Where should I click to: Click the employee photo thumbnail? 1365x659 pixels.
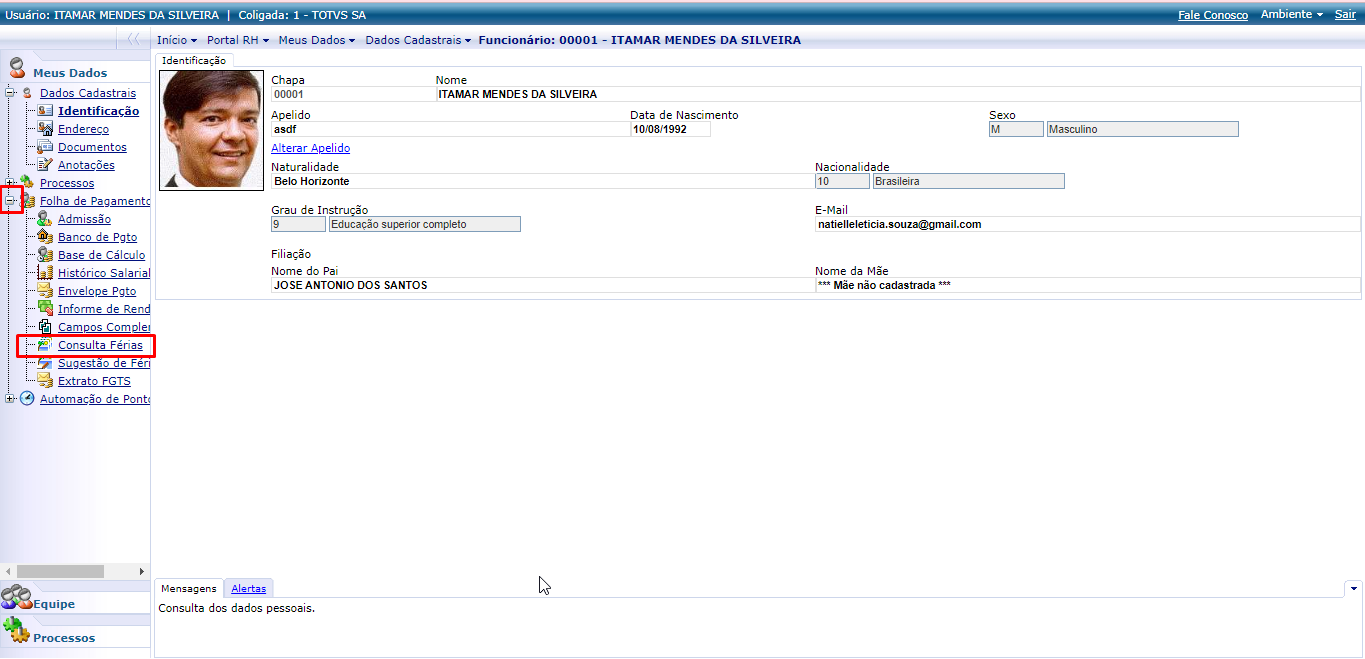(x=212, y=130)
